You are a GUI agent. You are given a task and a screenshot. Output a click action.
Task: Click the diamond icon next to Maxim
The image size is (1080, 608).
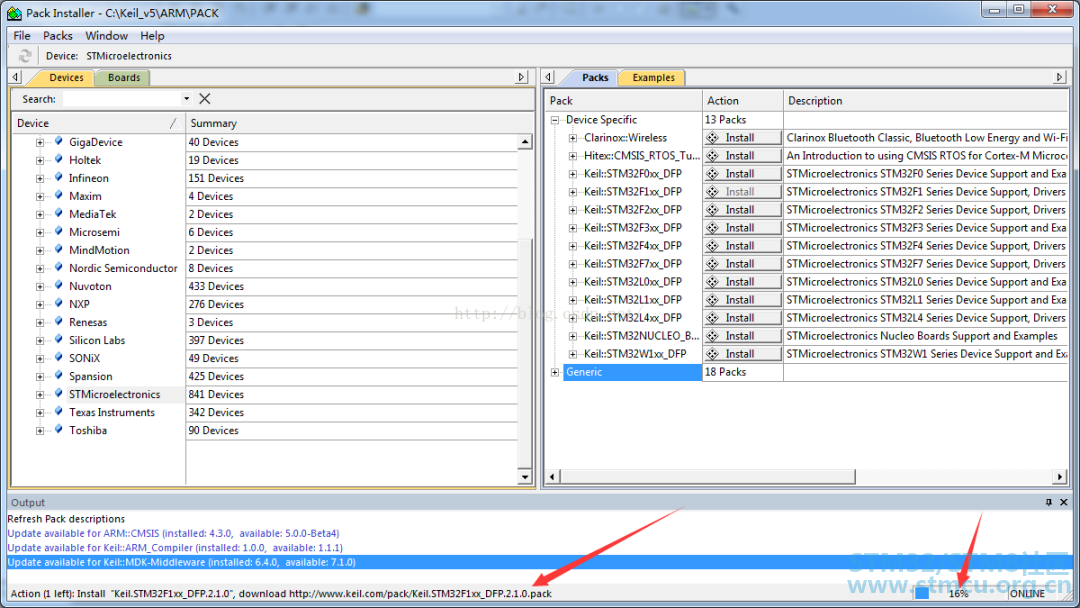(59, 195)
